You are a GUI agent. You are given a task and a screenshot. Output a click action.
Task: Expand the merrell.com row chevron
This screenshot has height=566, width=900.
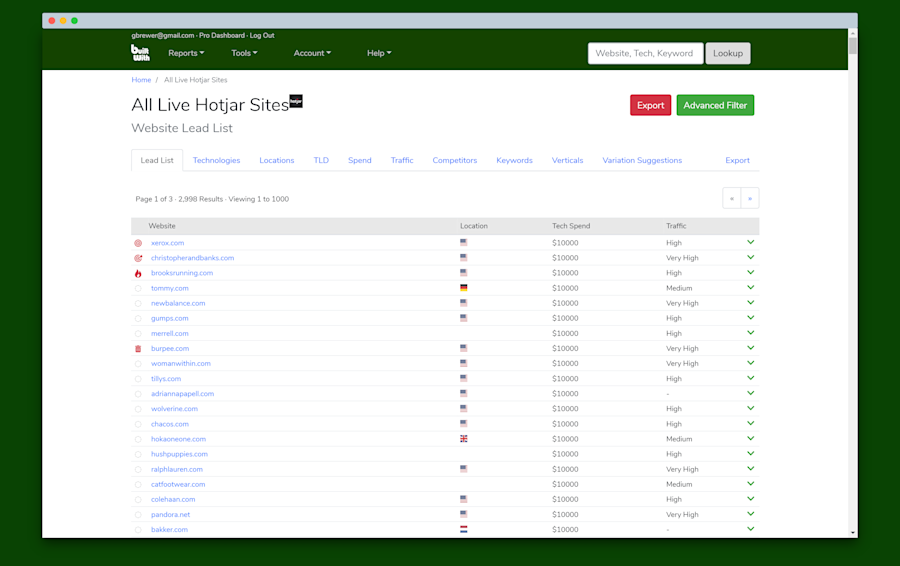coord(750,333)
